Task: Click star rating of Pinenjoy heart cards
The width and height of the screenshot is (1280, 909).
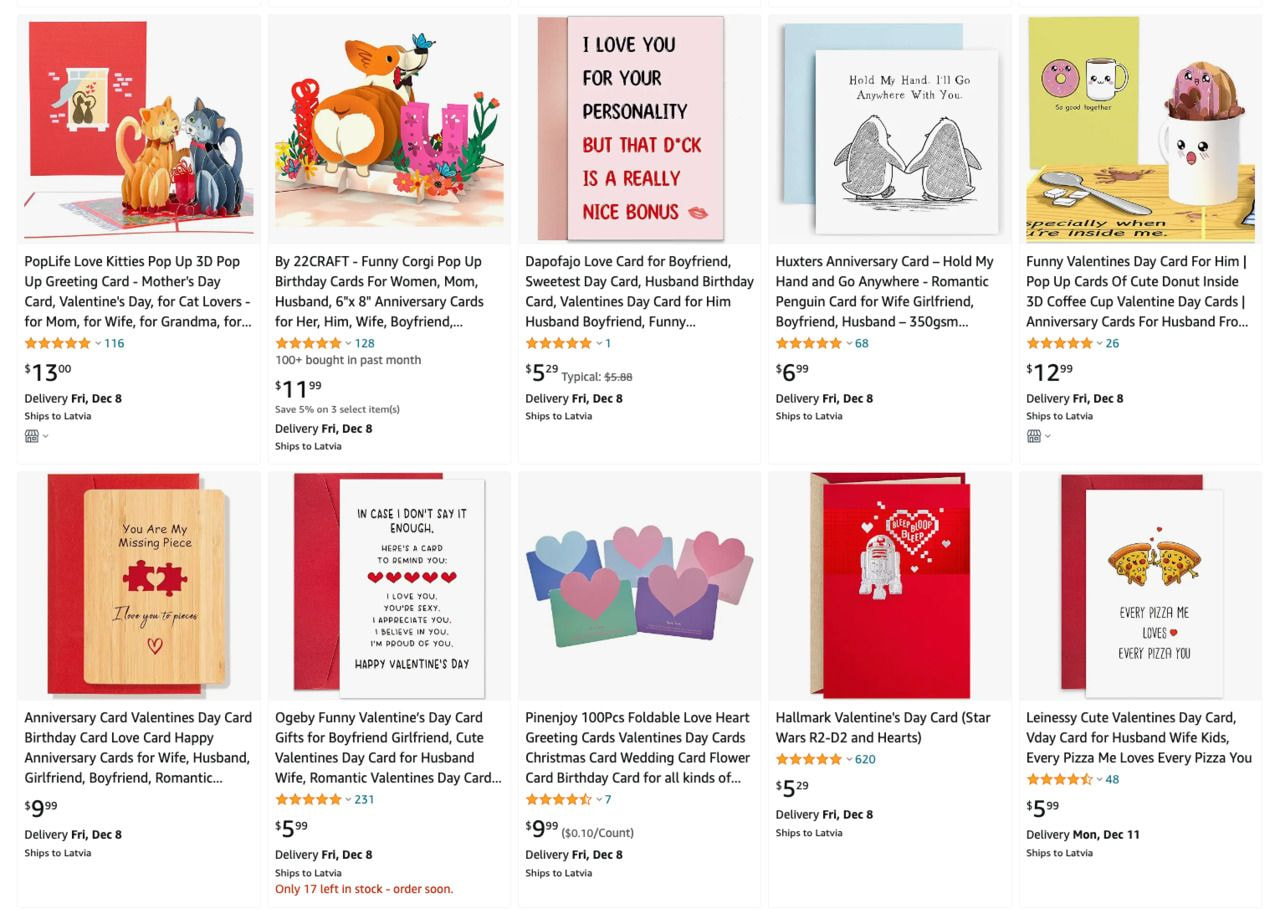Action: coord(559,799)
